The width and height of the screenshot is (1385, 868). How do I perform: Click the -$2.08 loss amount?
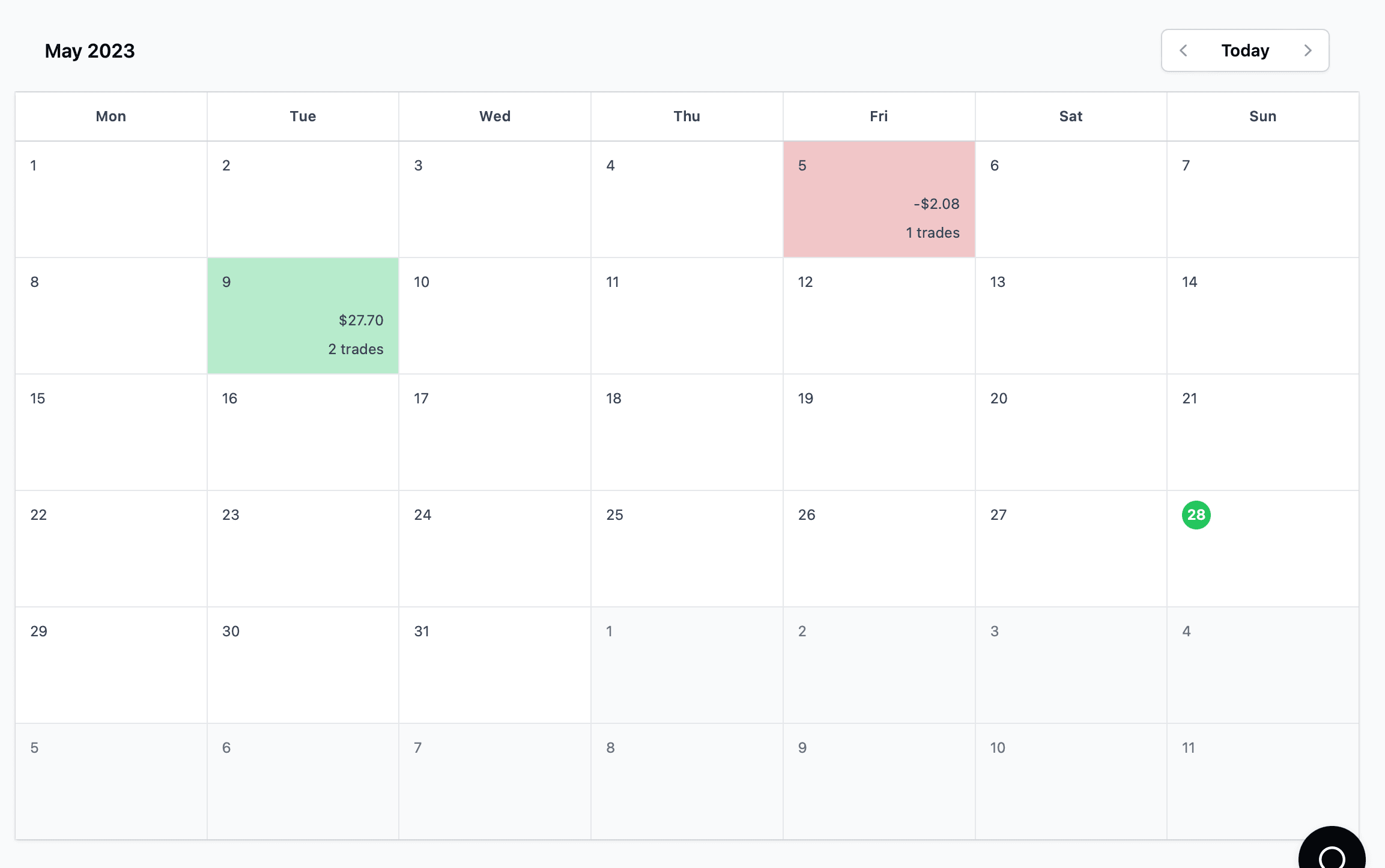pyautogui.click(x=936, y=204)
